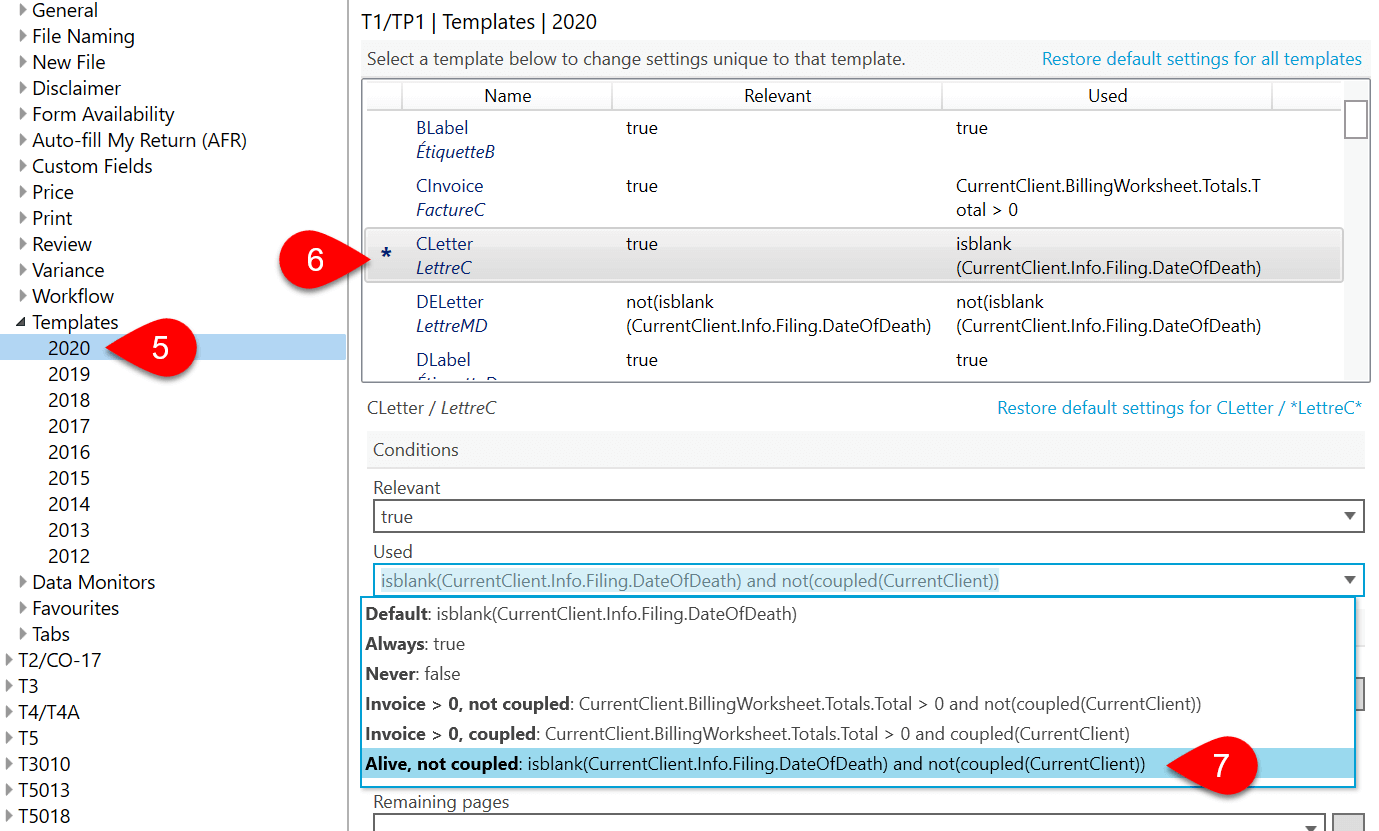Click Restore default settings for CLetter link
Screen dimensions: 1379x831
1179,408
